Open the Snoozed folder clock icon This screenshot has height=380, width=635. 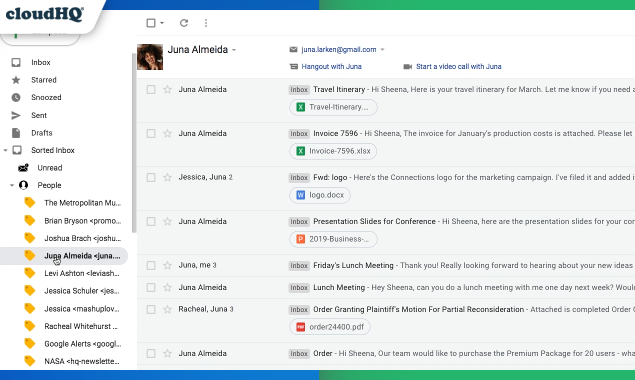click(x=16, y=98)
